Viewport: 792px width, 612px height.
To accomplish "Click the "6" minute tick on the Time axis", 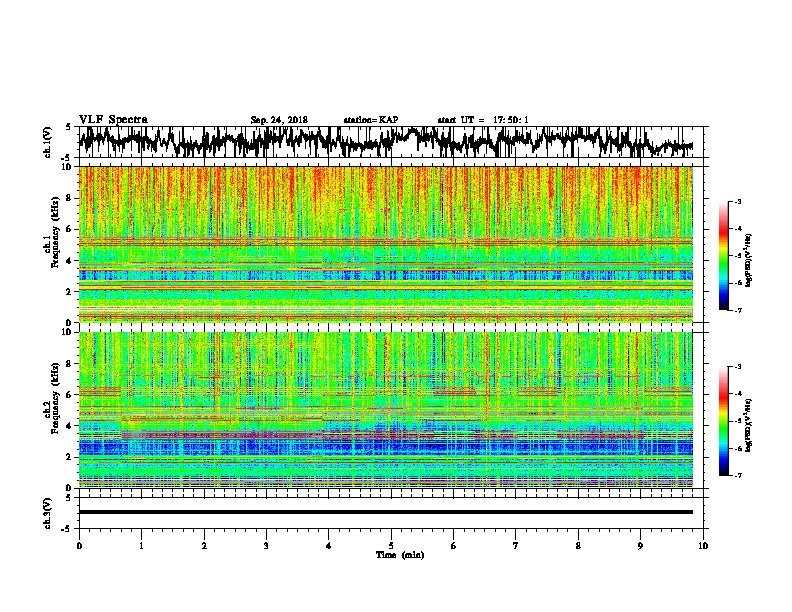I will pos(454,546).
